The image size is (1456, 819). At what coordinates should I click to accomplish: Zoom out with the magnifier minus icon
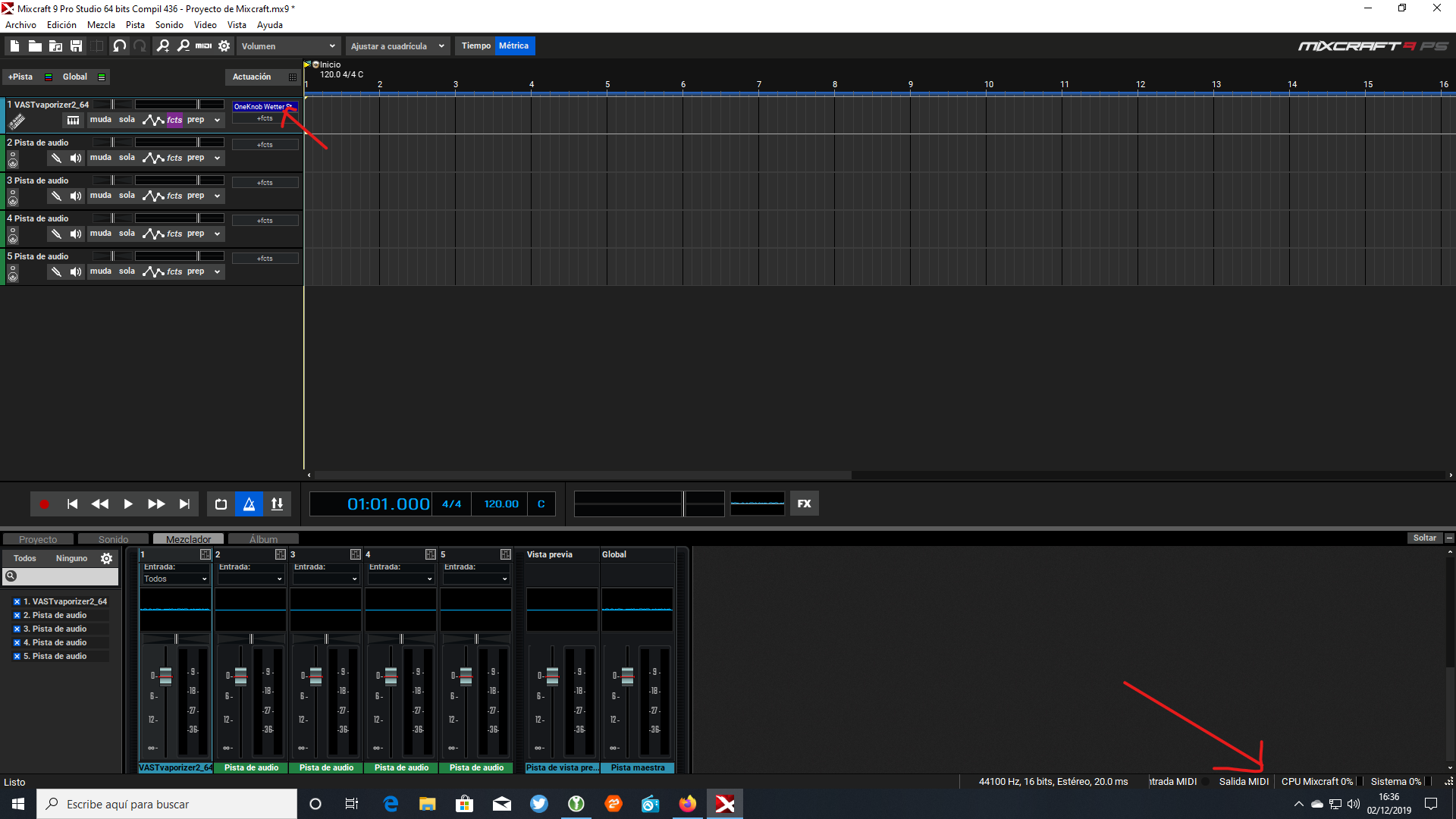(184, 46)
